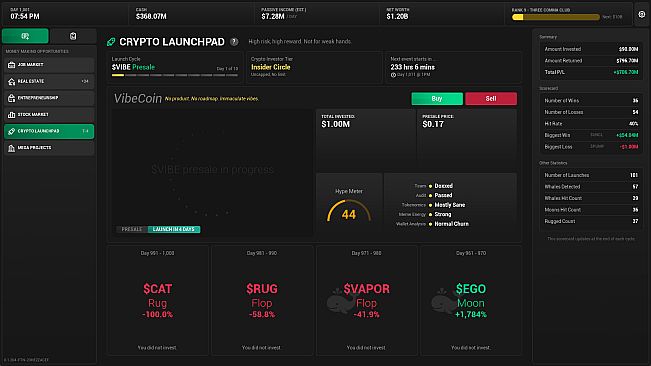Click the Cash $368.07M value

tap(151, 16)
